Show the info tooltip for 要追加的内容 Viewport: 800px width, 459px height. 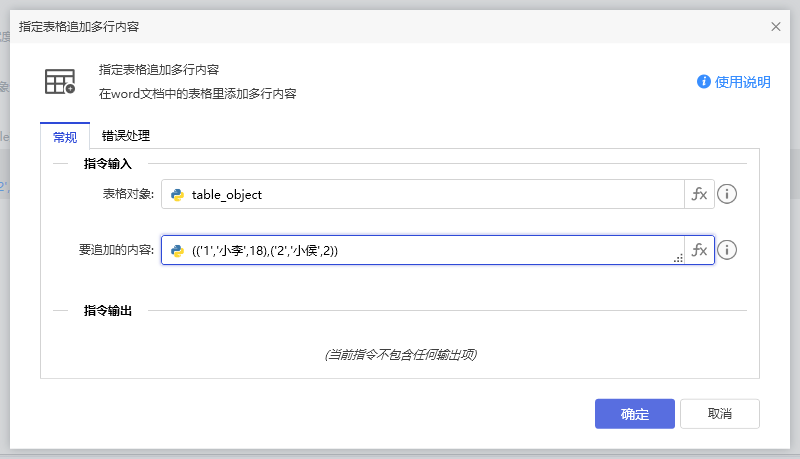tap(728, 250)
